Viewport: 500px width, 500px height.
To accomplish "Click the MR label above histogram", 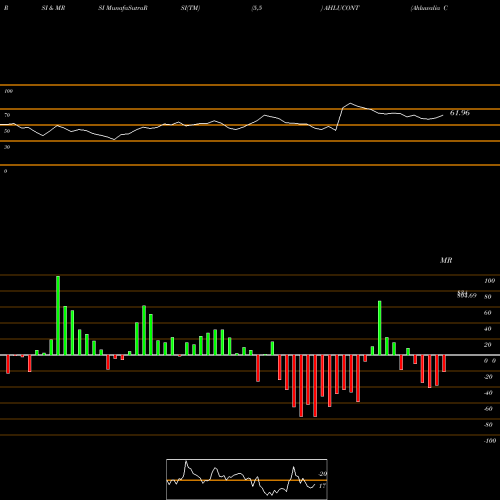I will (x=446, y=260).
